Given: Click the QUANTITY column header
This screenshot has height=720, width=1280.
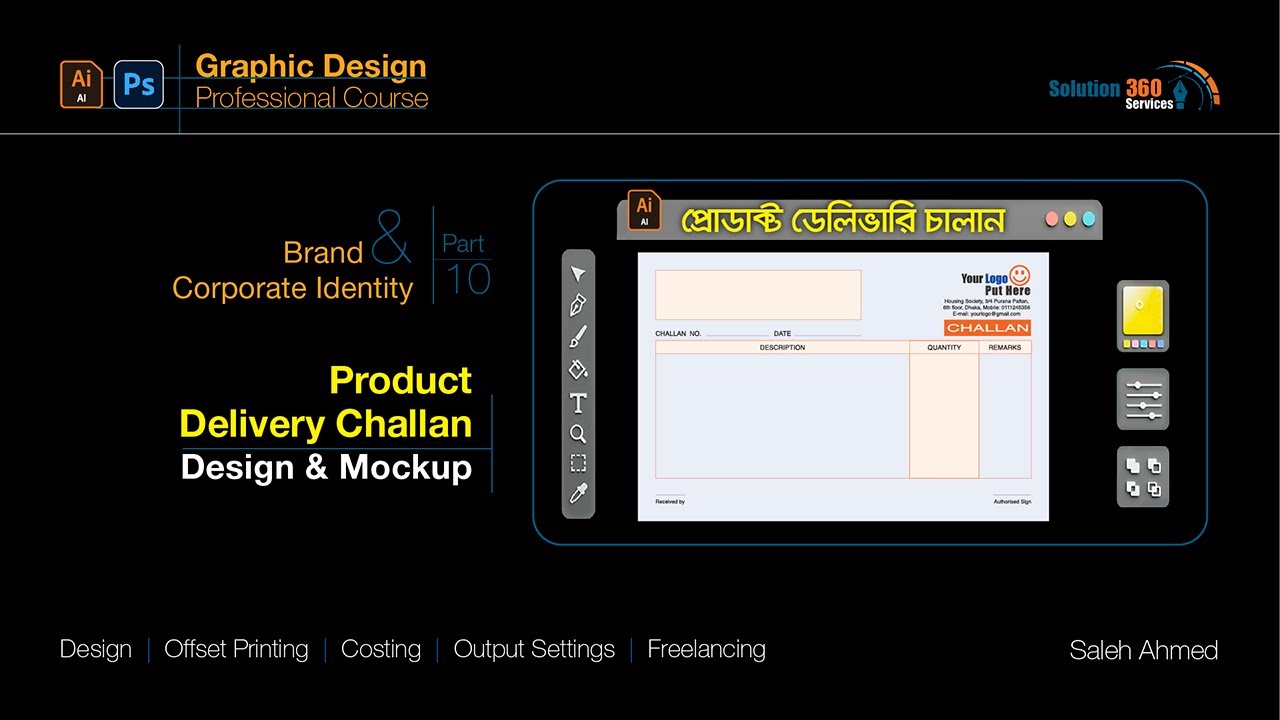Looking at the screenshot, I should [x=944, y=348].
